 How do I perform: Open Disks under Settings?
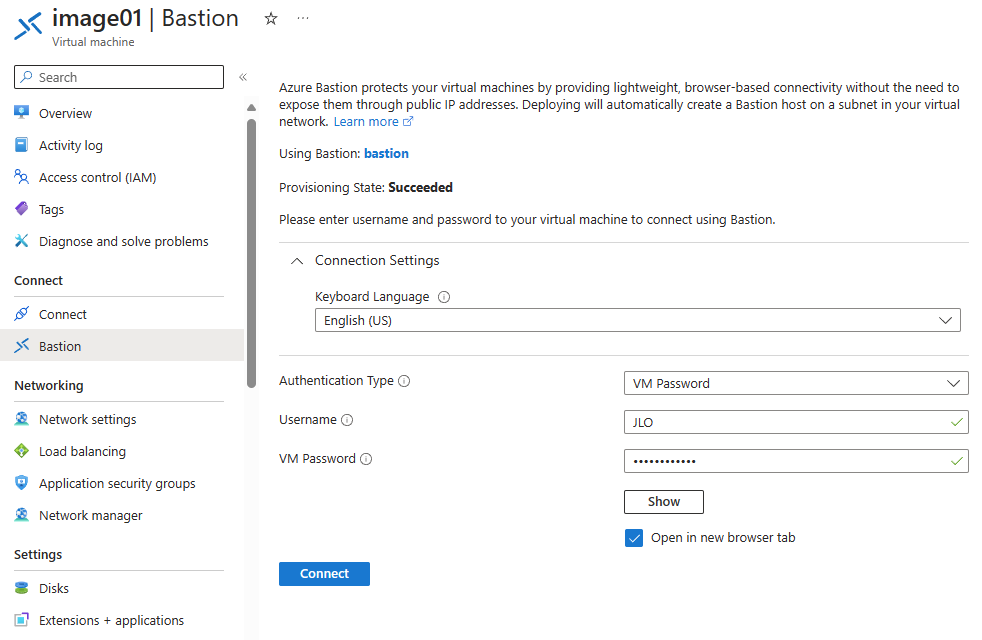click(54, 588)
